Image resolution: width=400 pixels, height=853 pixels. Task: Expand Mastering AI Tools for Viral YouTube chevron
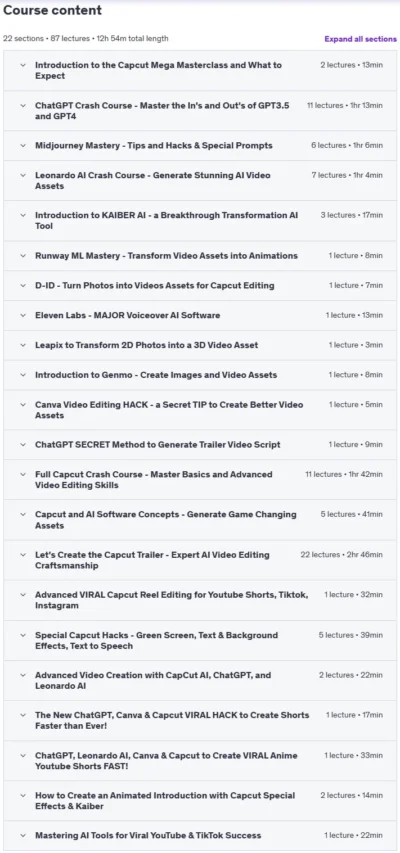(x=23, y=836)
